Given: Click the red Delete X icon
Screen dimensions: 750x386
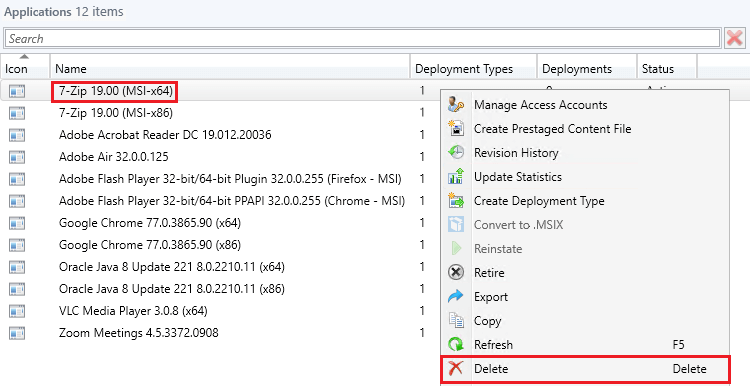Looking at the screenshot, I should 456,369.
